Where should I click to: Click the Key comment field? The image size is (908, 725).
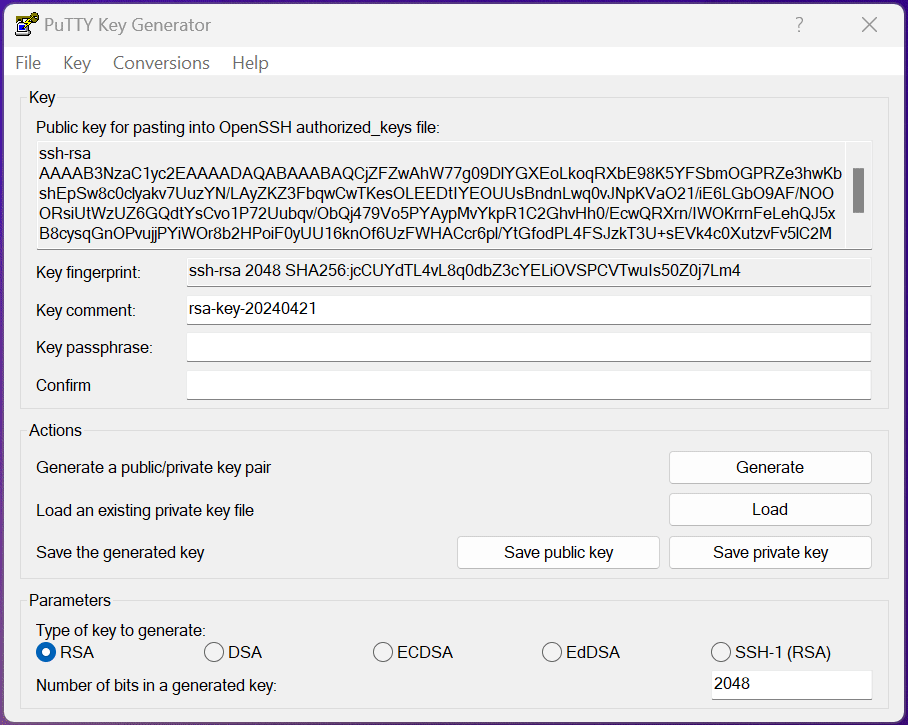(529, 310)
